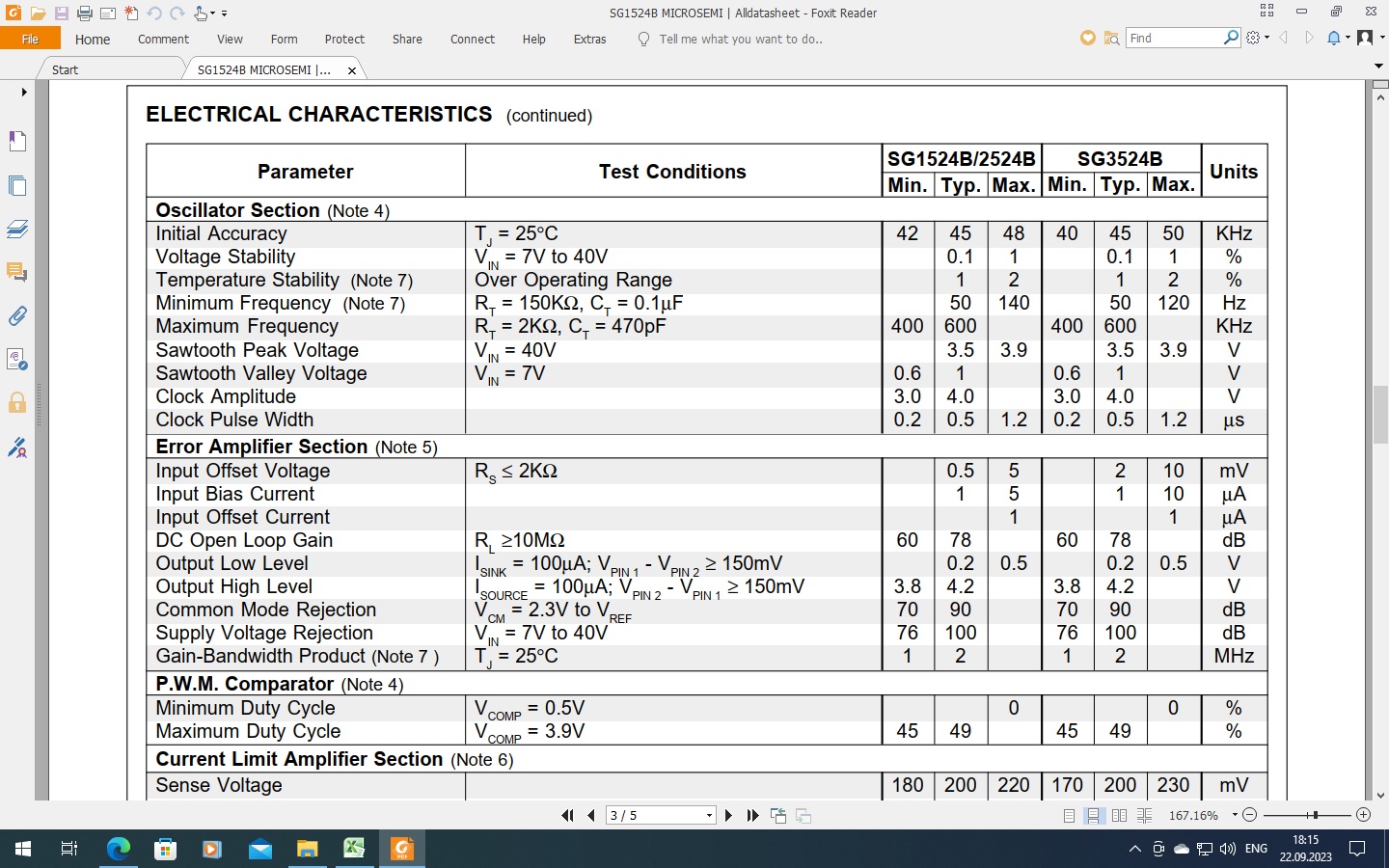Go to the next page arrow

pos(728,816)
